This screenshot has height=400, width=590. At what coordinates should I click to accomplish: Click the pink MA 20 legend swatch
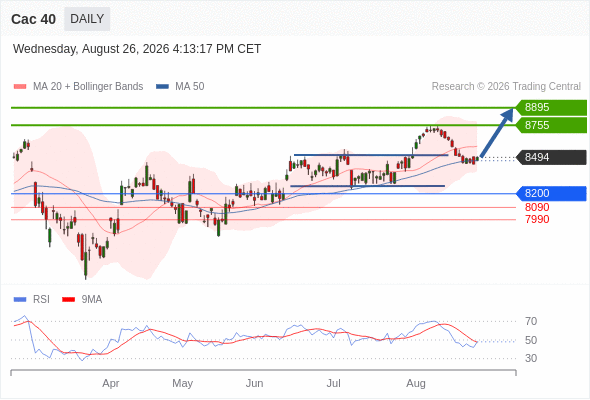click(20, 87)
